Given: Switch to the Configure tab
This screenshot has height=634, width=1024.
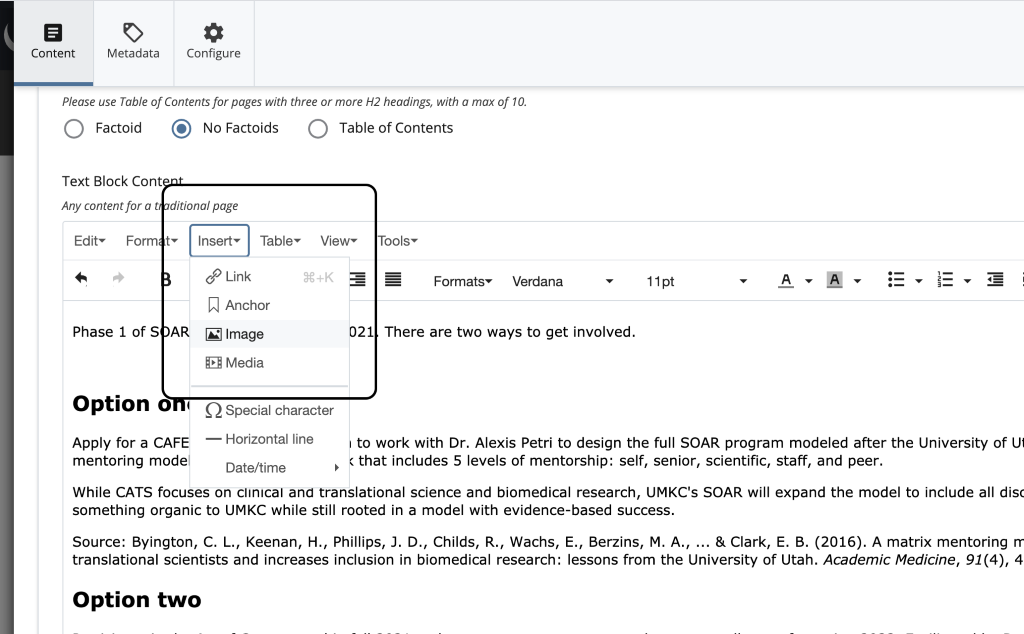Looking at the screenshot, I should click(x=213, y=42).
